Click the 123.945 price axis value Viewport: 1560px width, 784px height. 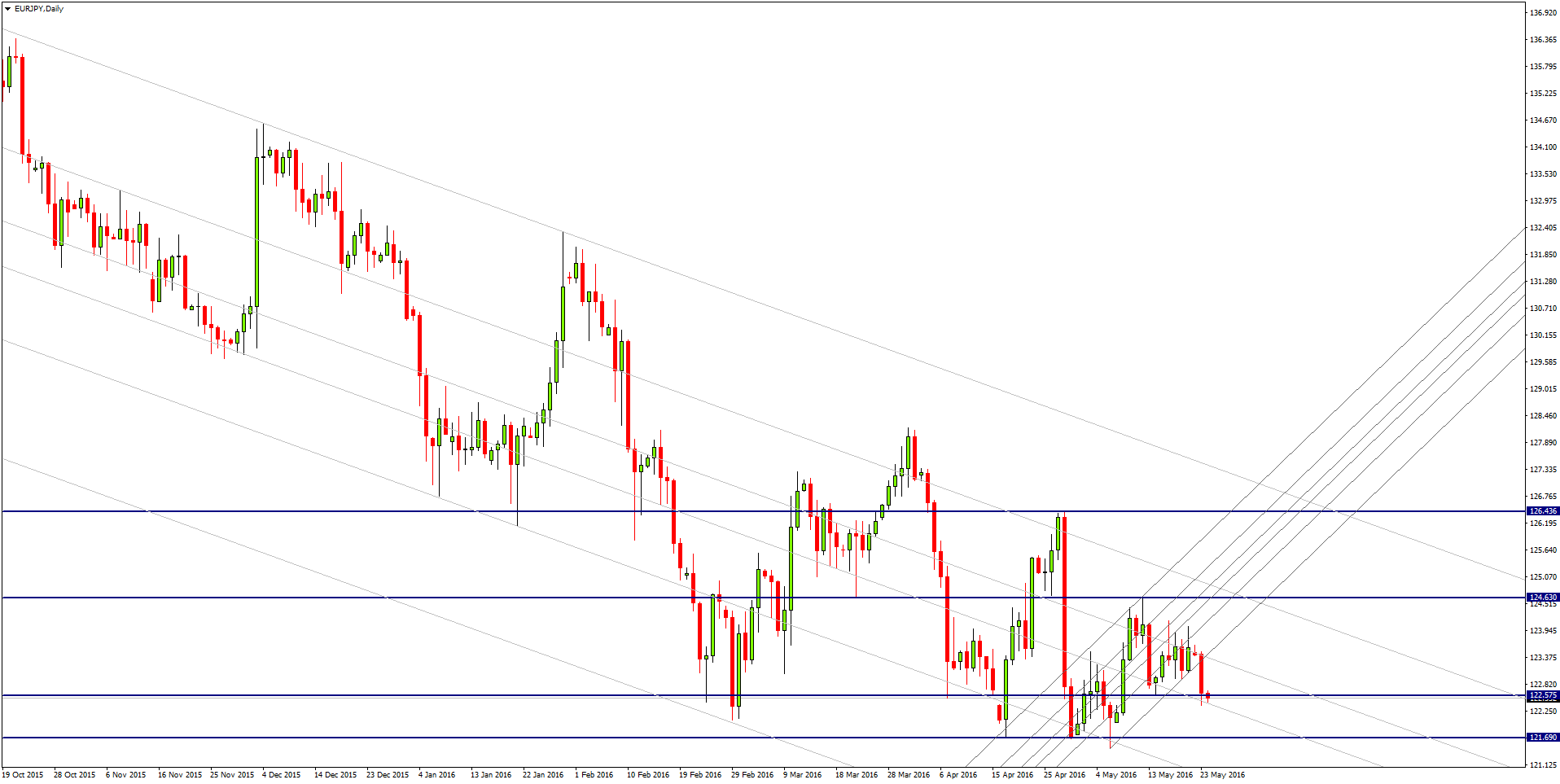[1544, 631]
